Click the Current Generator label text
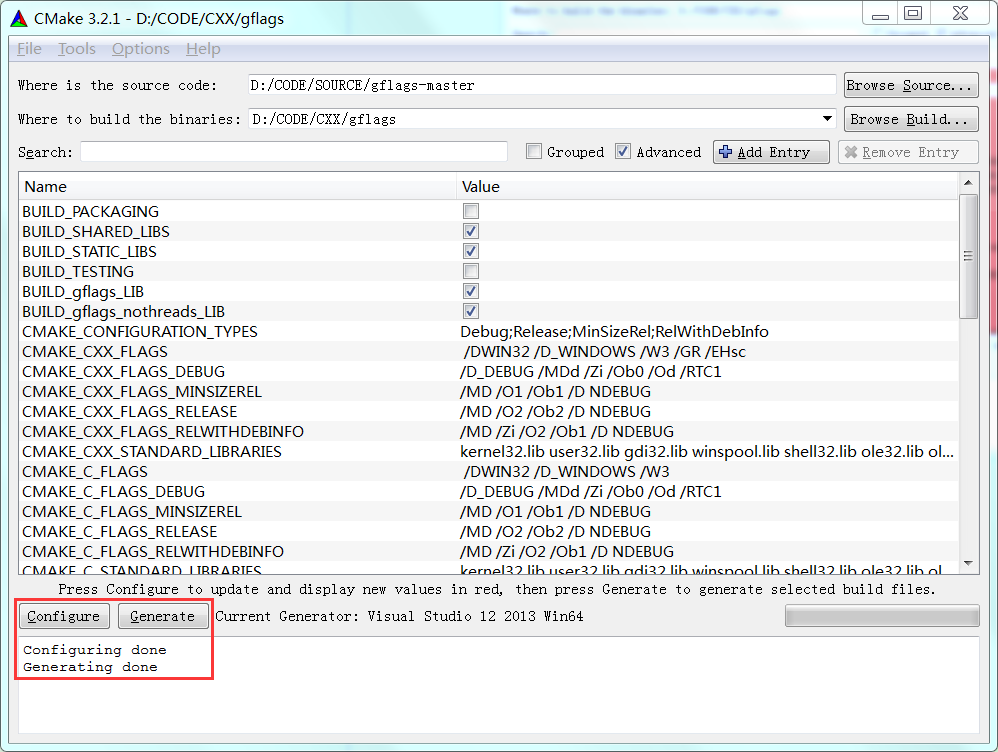The image size is (998, 752). pyautogui.click(x=399, y=616)
